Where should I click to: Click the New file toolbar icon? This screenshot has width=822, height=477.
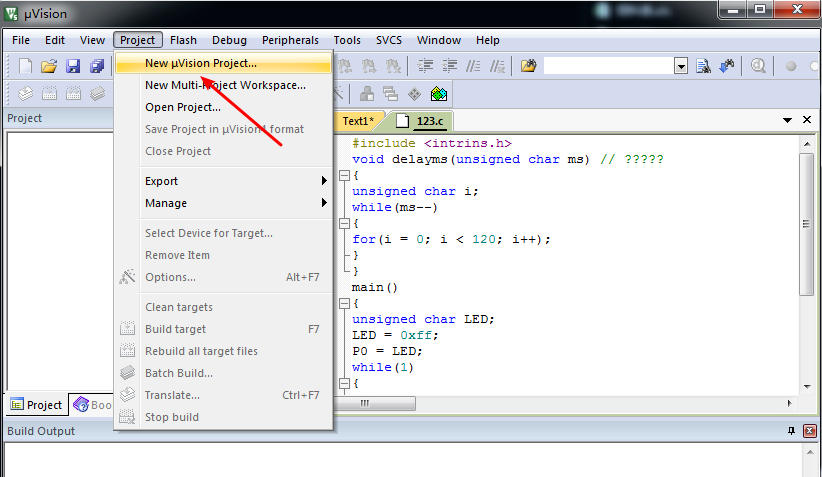point(25,66)
